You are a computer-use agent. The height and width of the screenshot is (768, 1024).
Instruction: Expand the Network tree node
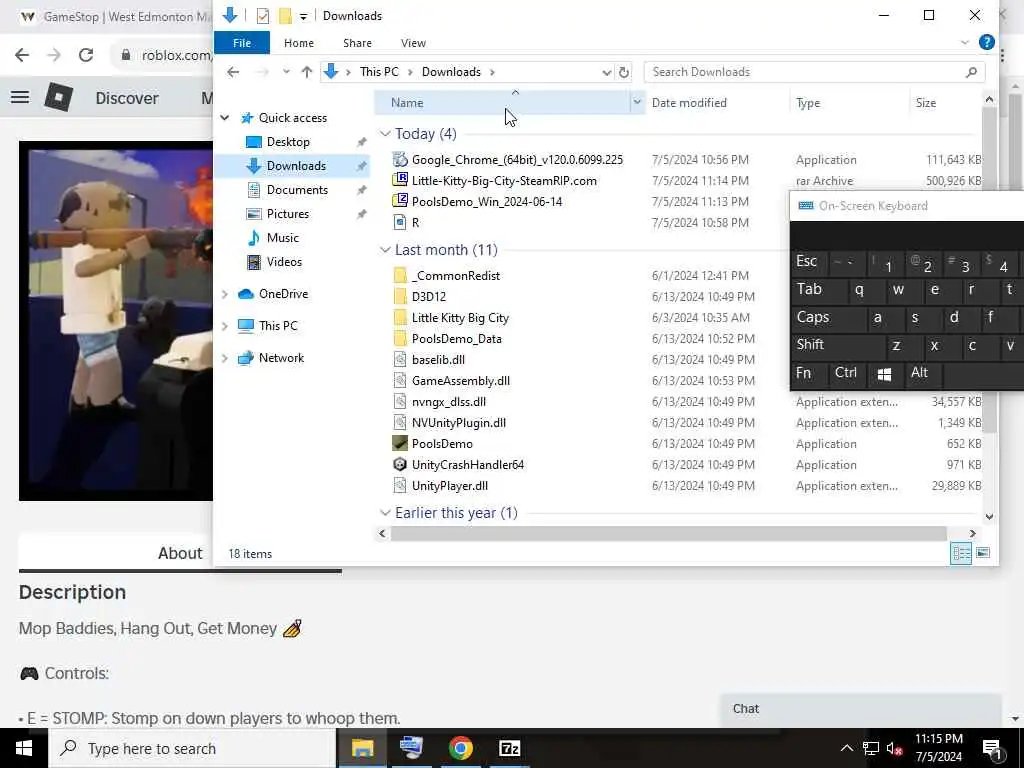(x=225, y=358)
